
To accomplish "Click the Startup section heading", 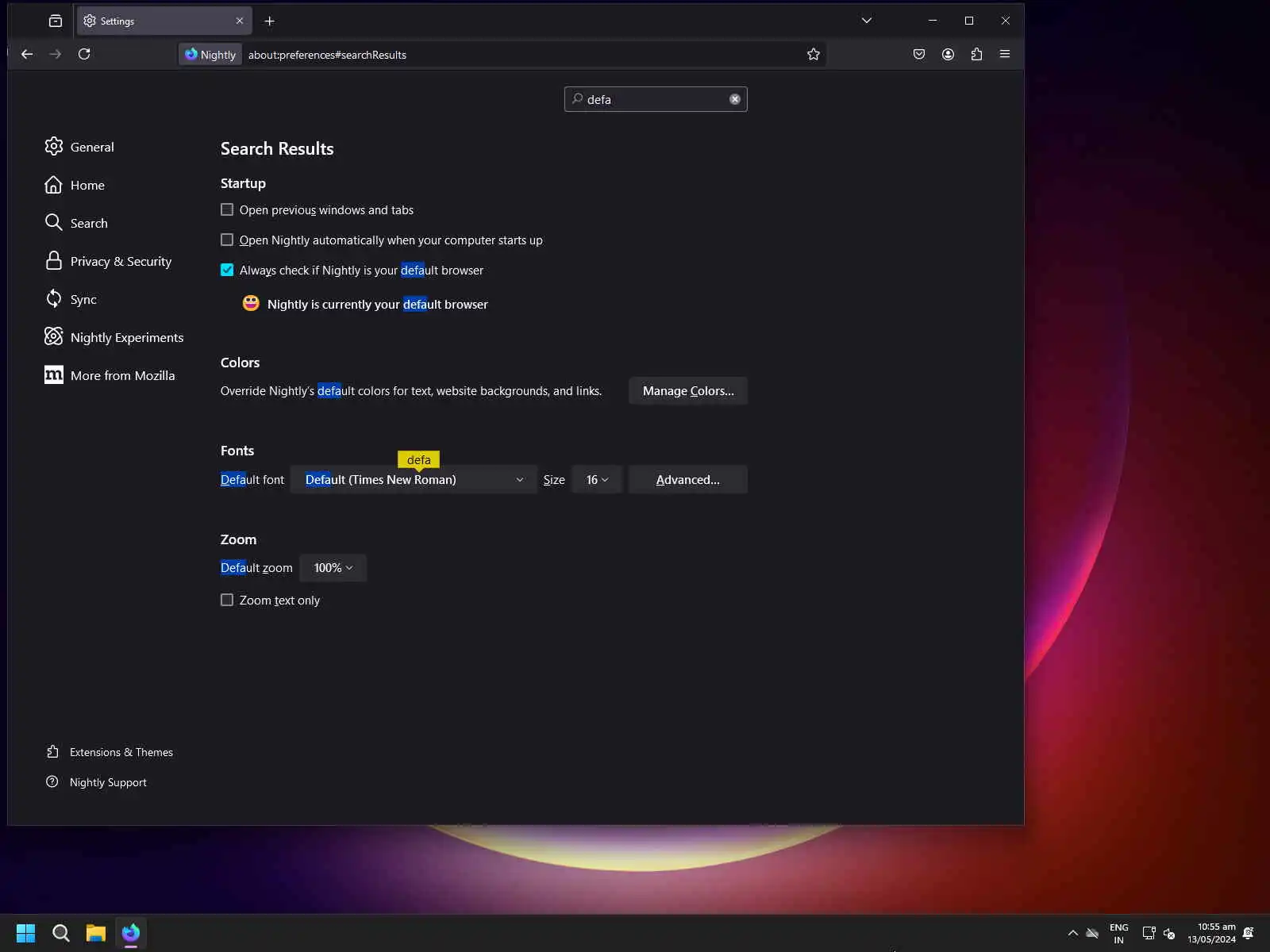I will [x=243, y=183].
